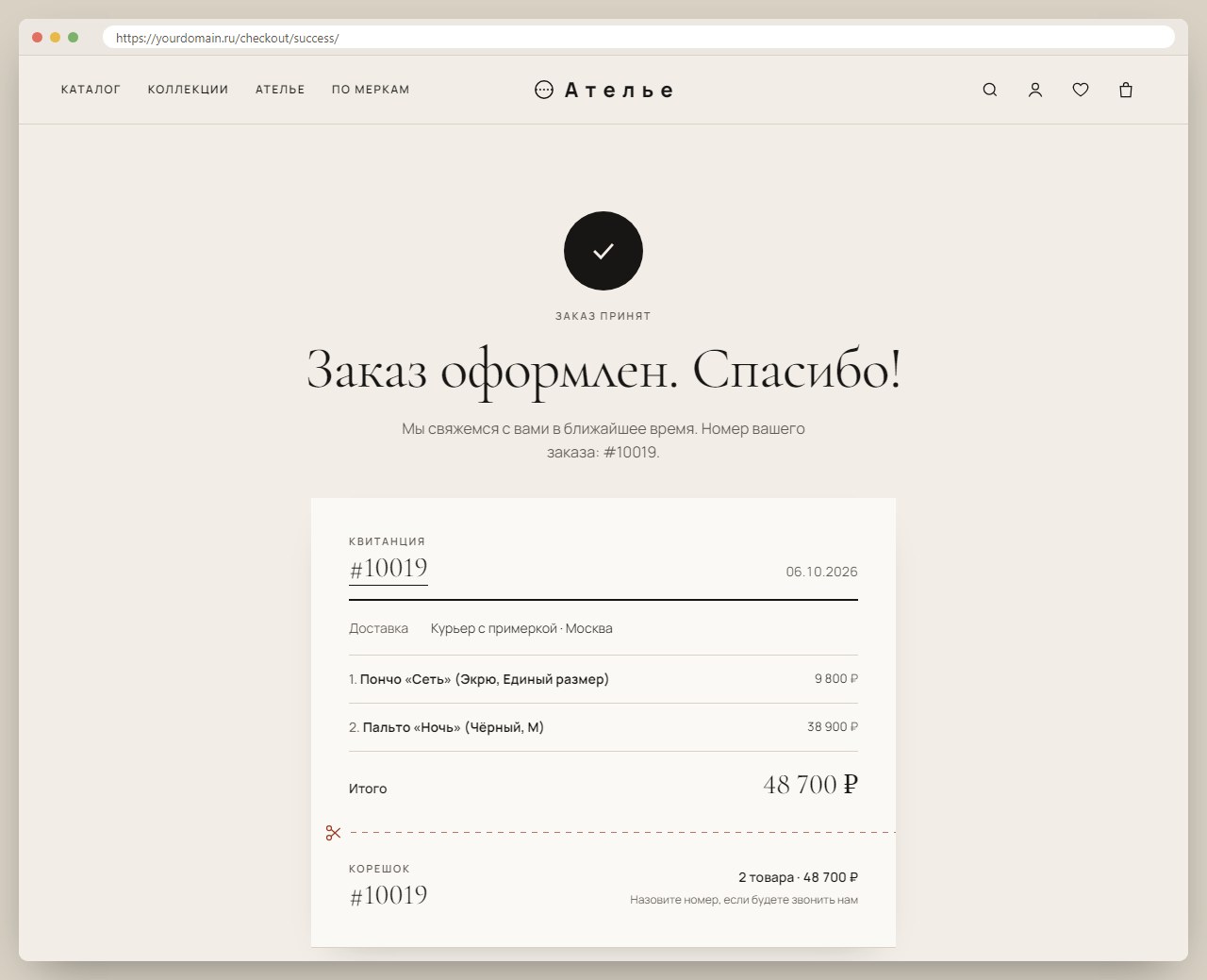The width and height of the screenshot is (1207, 980).
Task: Click the Ателье brand name link
Action: coord(619,91)
